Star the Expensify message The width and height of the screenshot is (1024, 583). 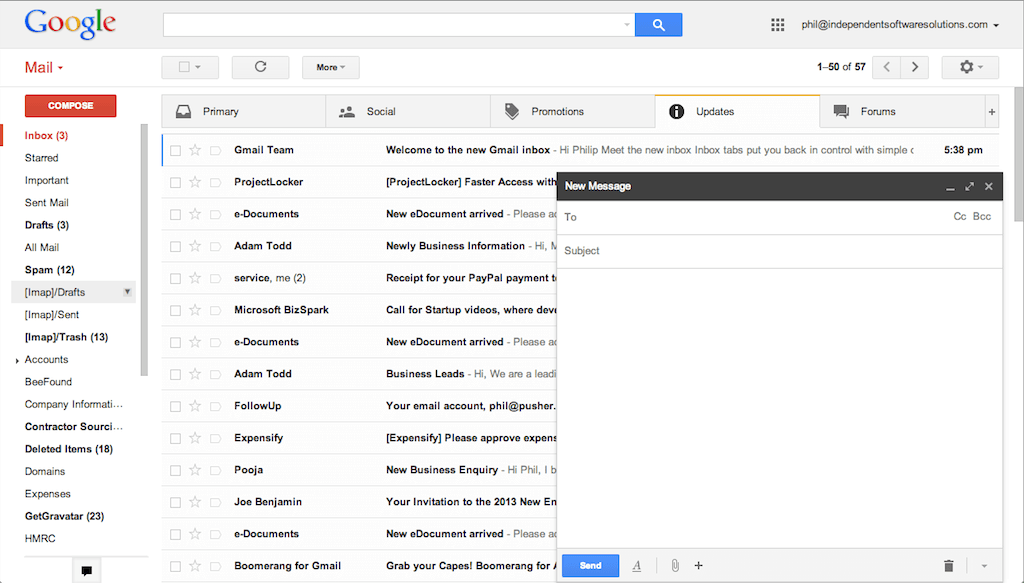click(195, 438)
